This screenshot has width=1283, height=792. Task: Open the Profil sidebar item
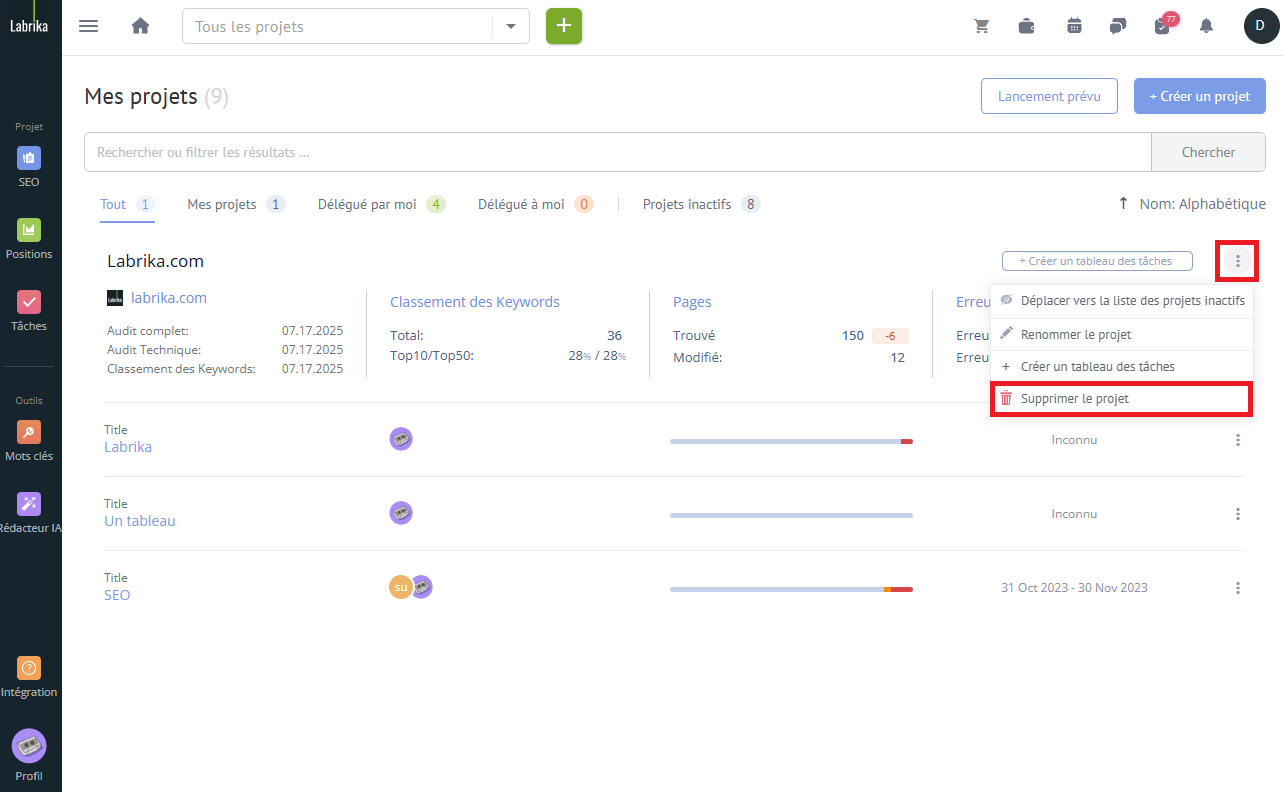coord(29,756)
